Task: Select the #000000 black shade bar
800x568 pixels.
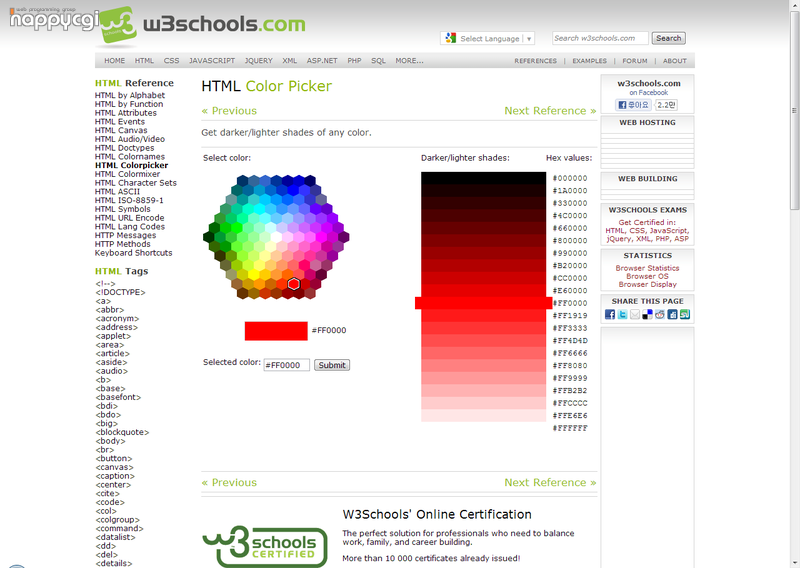Action: (483, 178)
